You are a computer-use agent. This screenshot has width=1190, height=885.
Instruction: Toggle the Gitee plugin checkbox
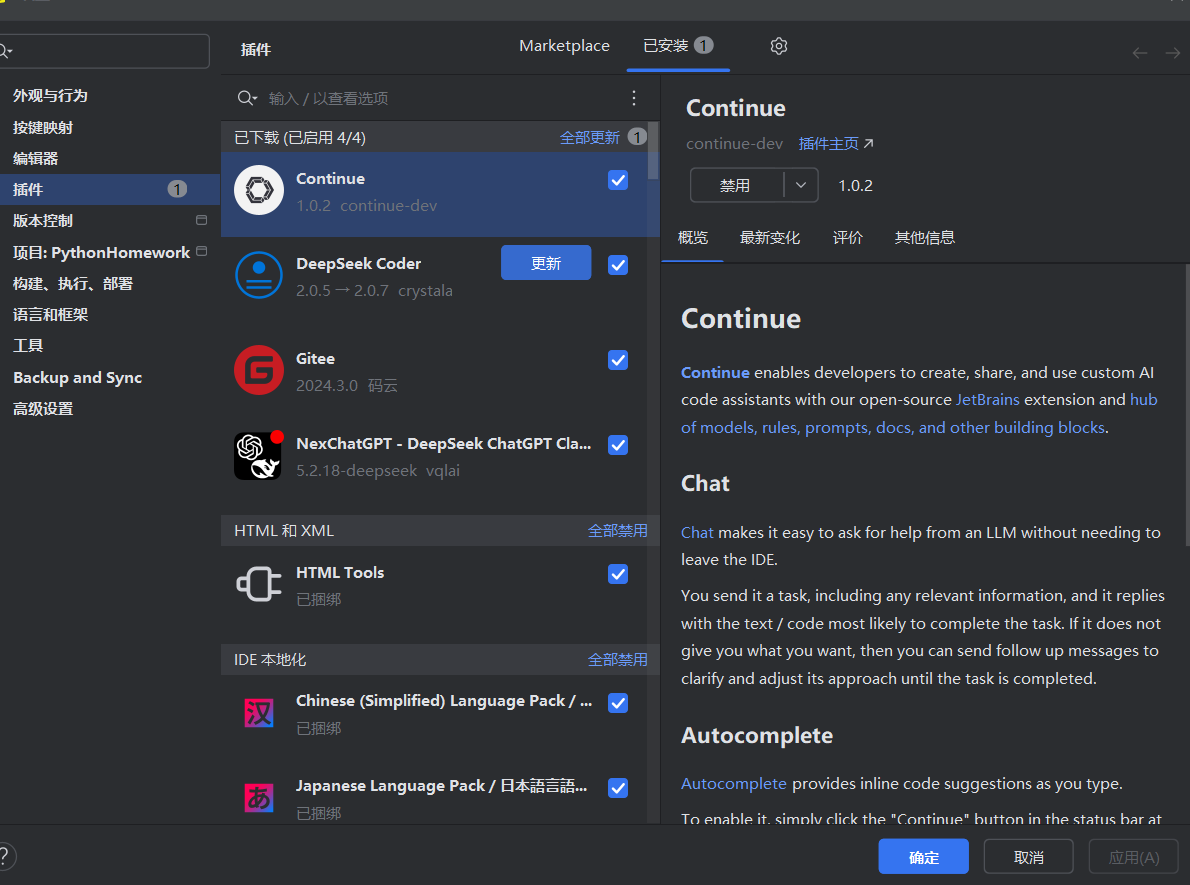tap(618, 360)
